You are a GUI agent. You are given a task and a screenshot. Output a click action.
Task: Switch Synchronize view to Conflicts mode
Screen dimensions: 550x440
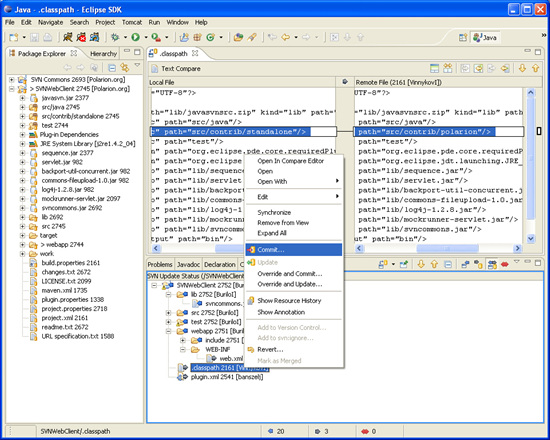[505, 264]
